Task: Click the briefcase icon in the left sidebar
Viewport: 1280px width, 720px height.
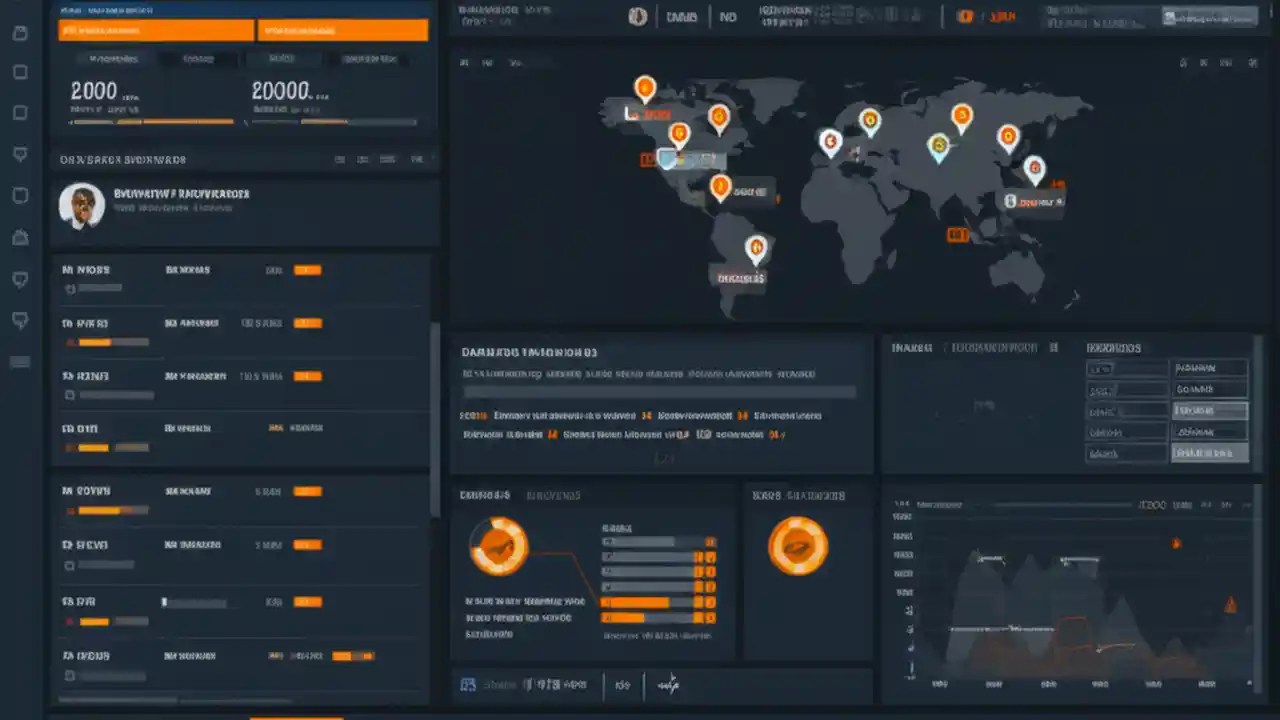Action: pyautogui.click(x=20, y=237)
